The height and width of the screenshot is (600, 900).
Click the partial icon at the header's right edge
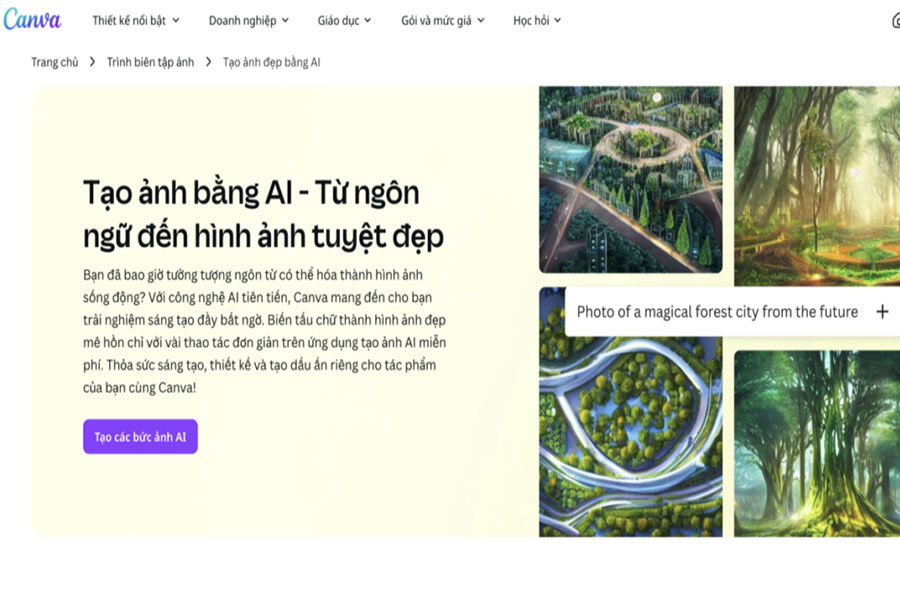point(896,21)
